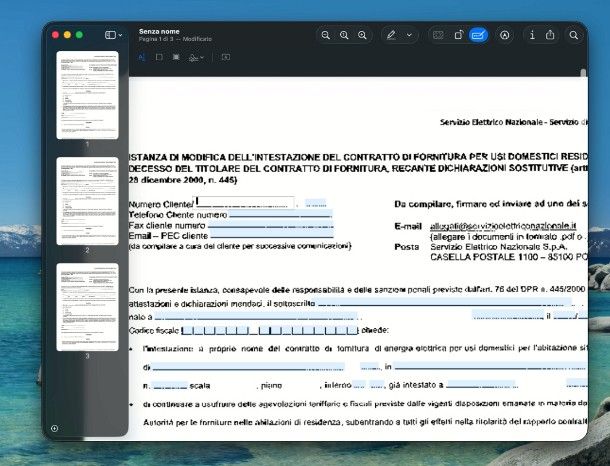Click the text box insert icon

(226, 57)
